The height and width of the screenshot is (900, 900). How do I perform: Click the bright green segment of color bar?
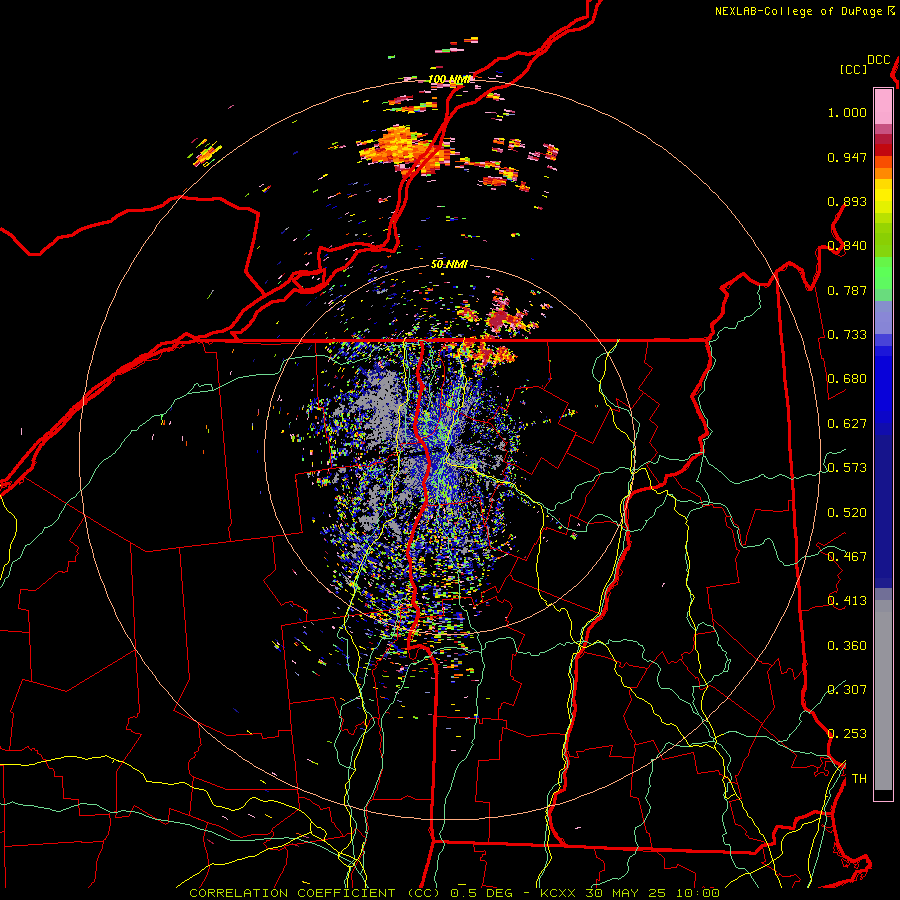tap(883, 273)
